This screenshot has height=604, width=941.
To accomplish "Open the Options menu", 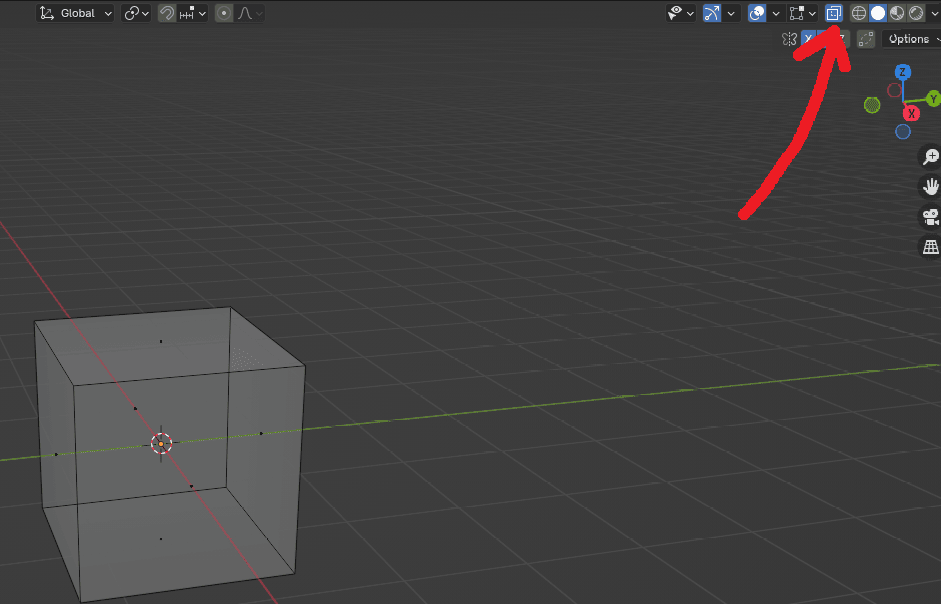I will coord(911,39).
